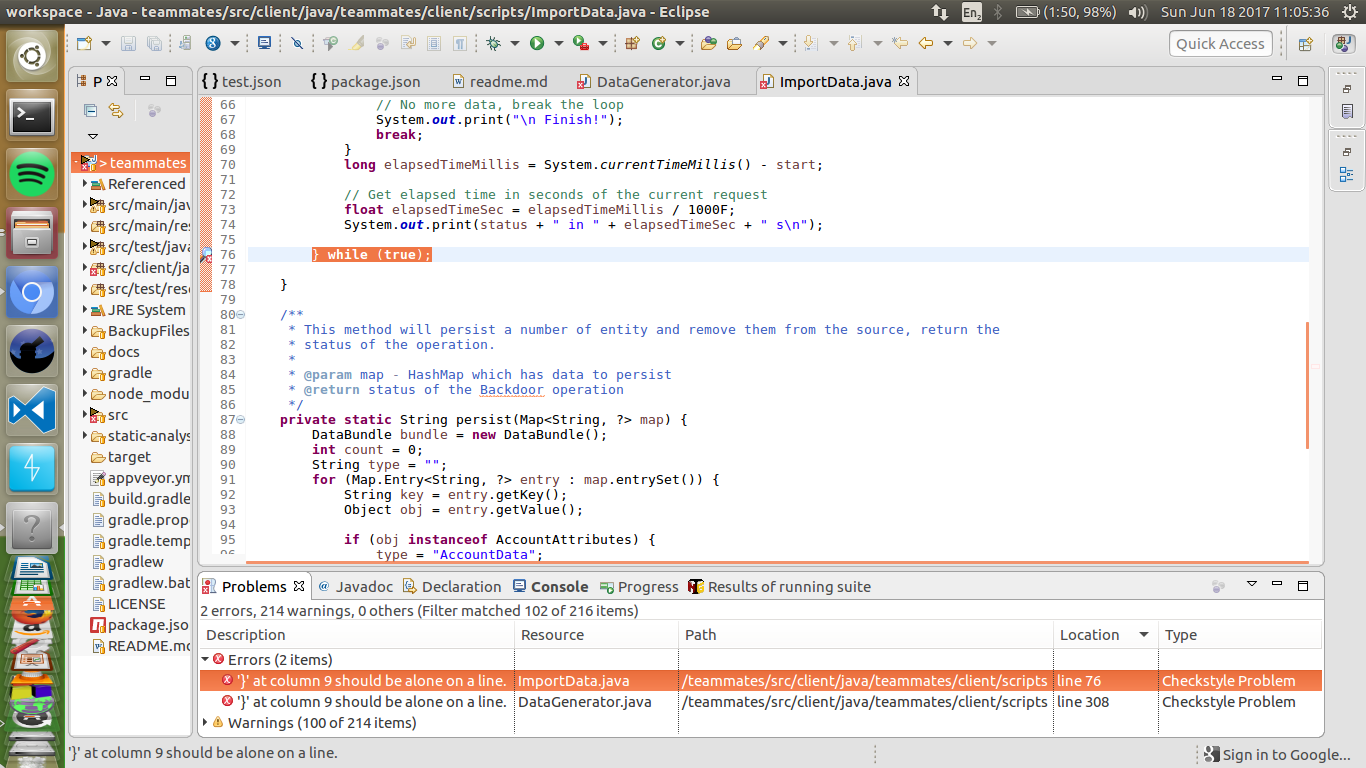Click the Save All icon
This screenshot has height=768, width=1366.
[x=154, y=44]
